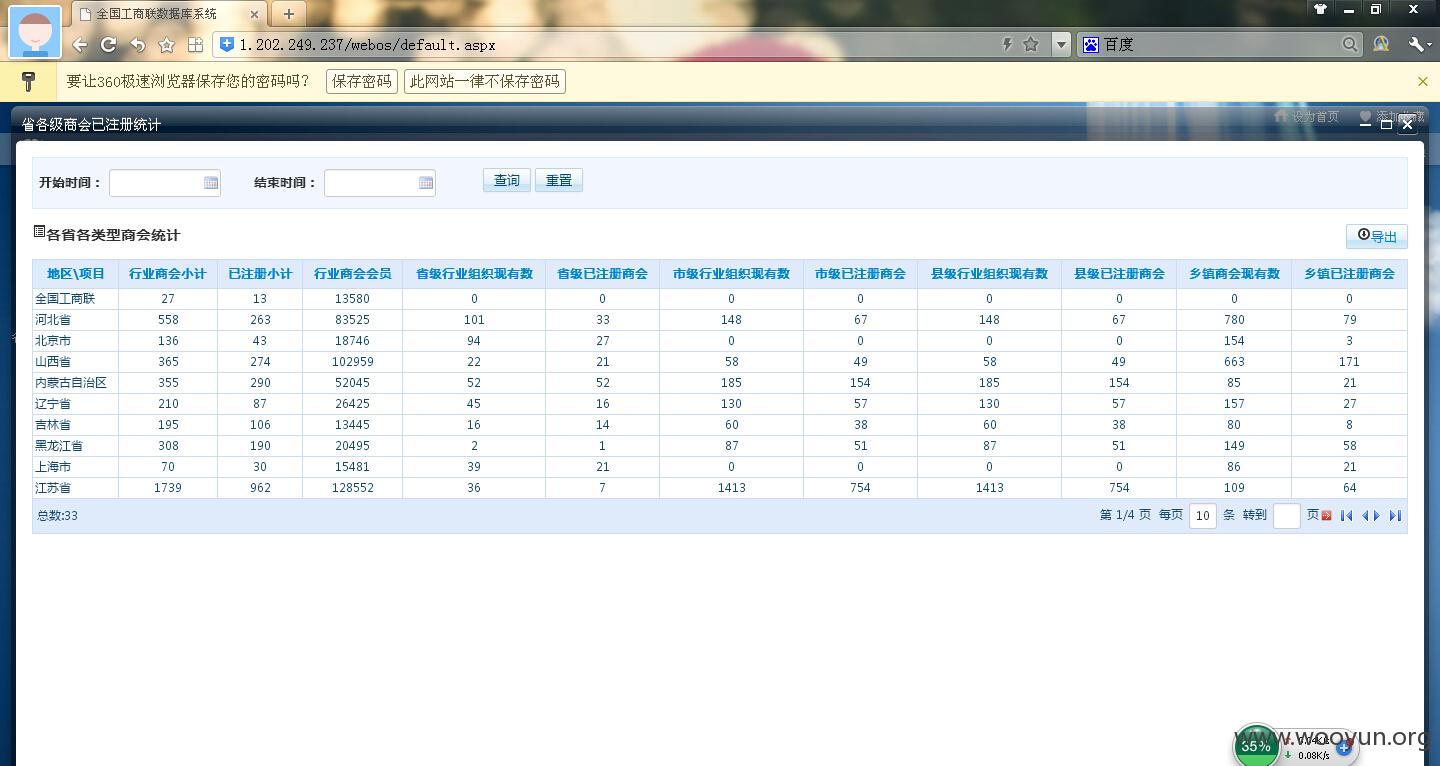Click the key icon in password bar

click(28, 81)
